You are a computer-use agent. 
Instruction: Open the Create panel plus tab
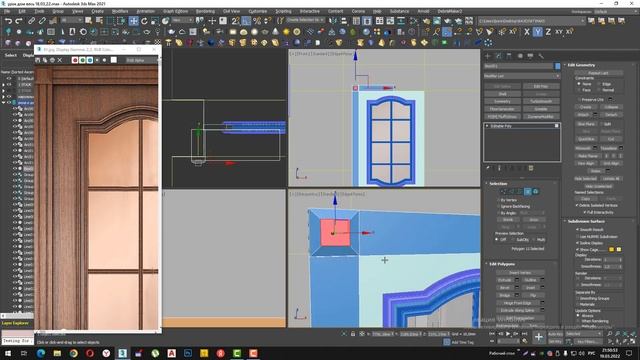tap(488, 56)
